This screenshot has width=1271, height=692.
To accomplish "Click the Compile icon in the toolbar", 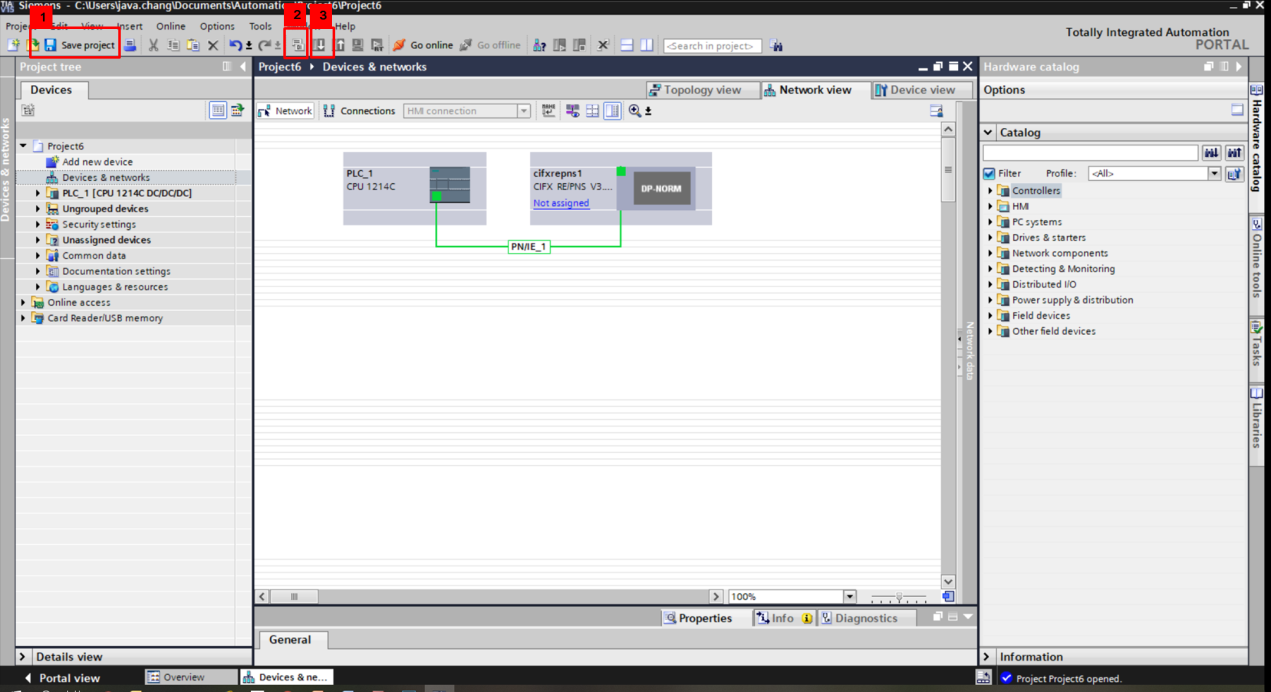I will (297, 45).
